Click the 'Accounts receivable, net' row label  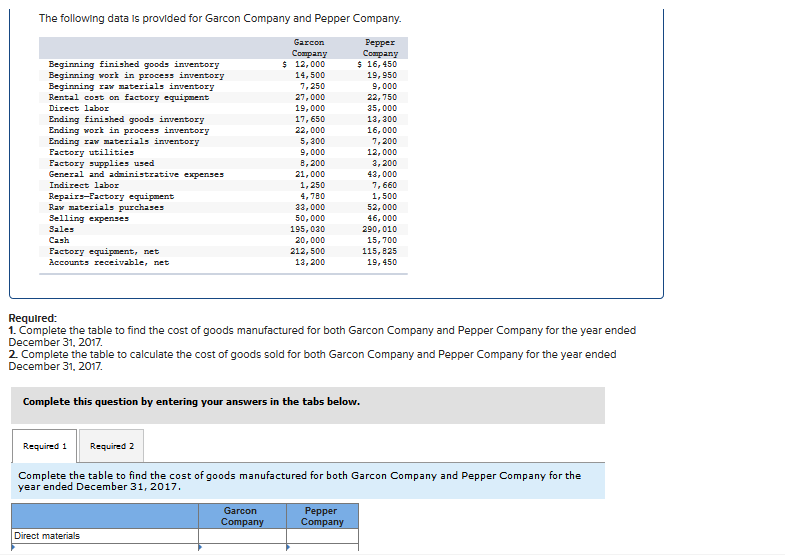click(109, 263)
